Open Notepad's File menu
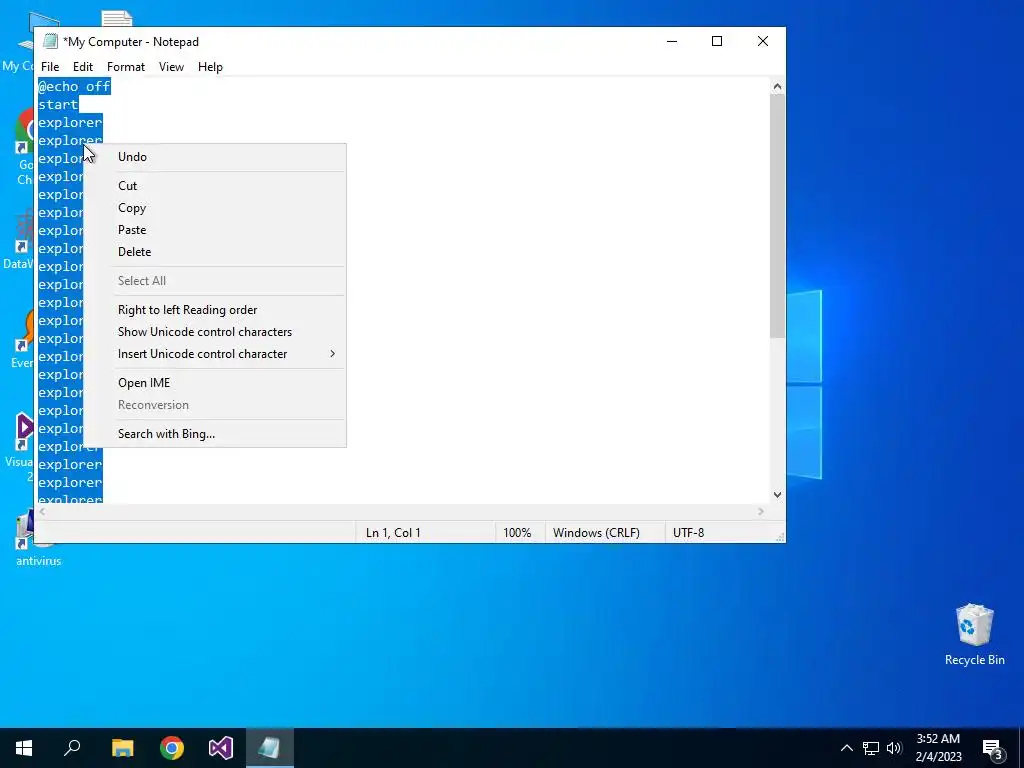This screenshot has height=768, width=1024. tap(50, 67)
